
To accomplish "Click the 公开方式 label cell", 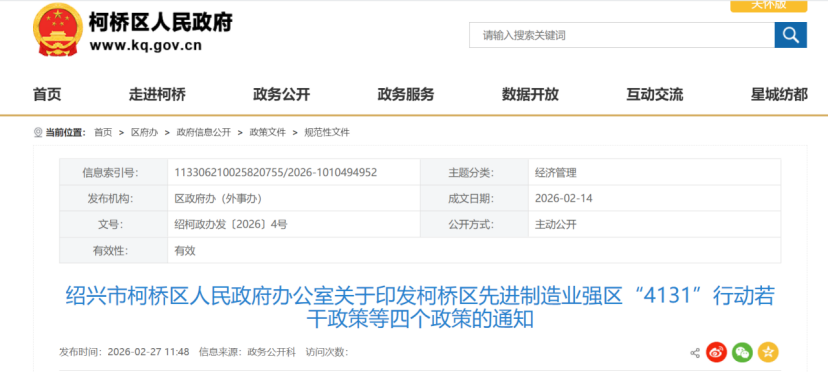I will tap(474, 225).
